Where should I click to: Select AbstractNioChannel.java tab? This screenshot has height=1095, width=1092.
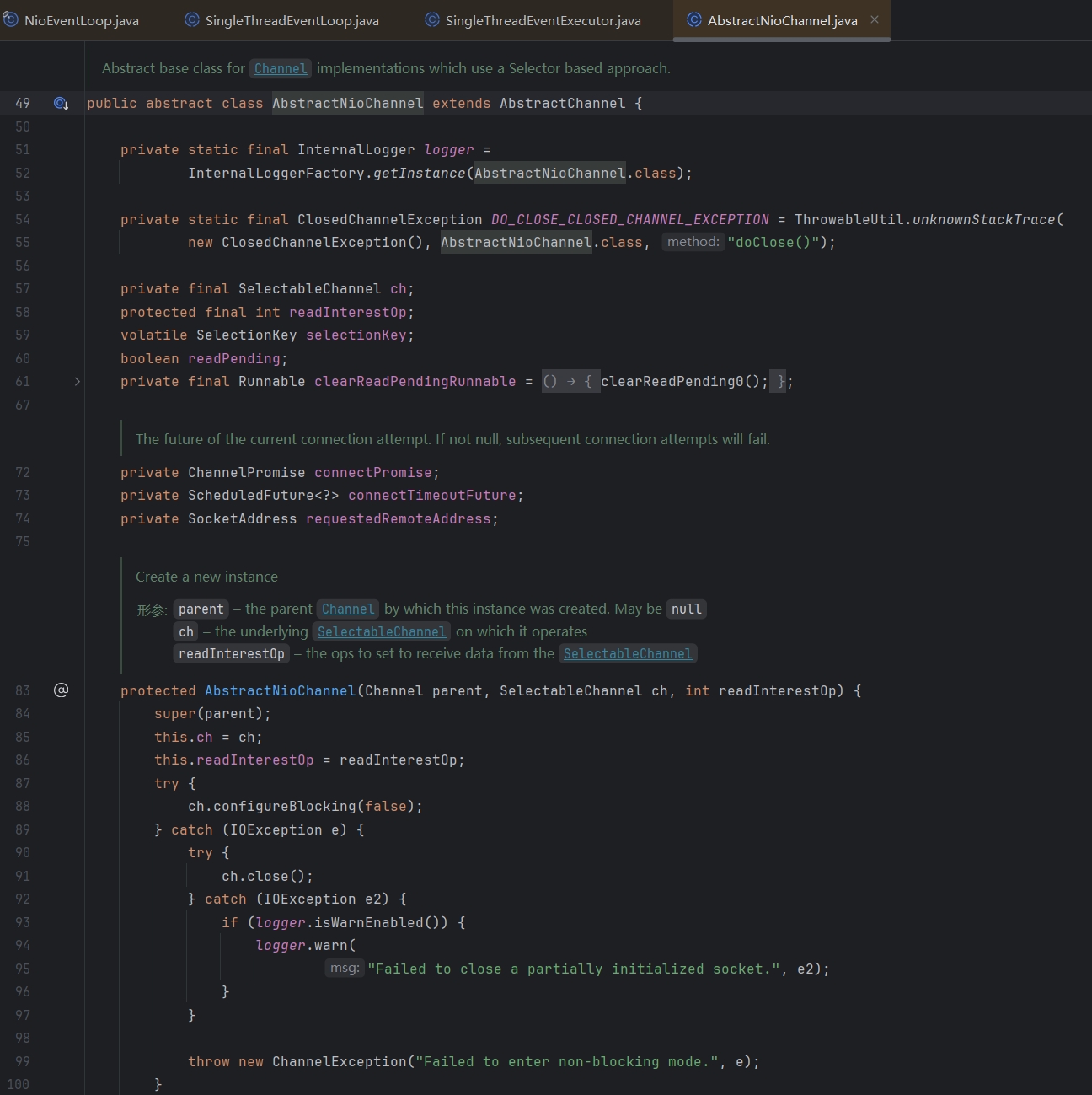[782, 20]
